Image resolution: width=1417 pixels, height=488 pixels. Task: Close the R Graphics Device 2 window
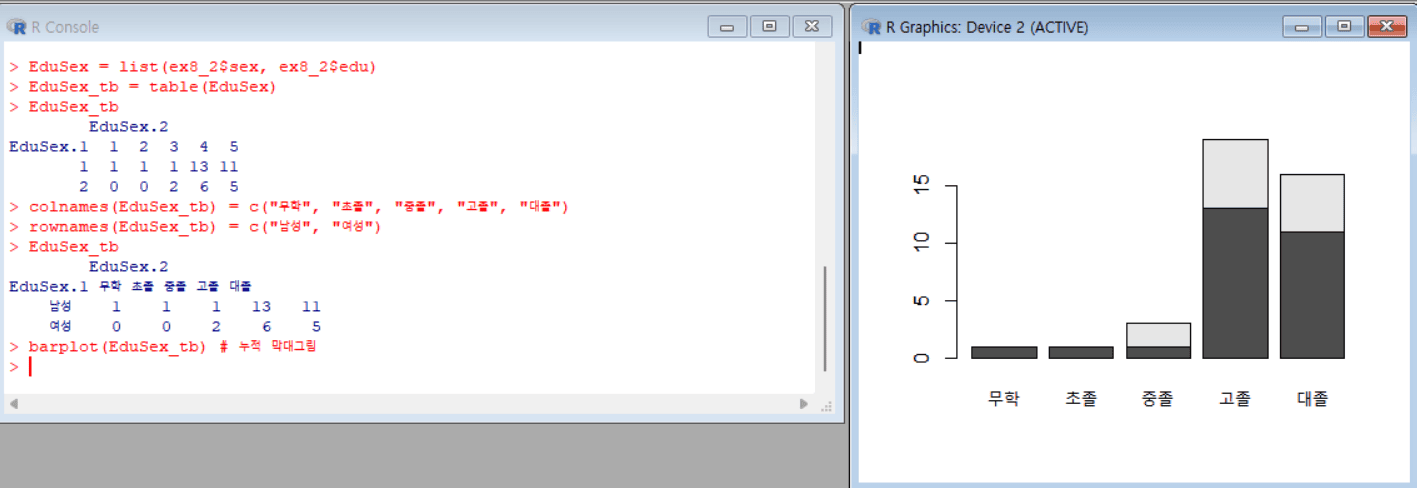pyautogui.click(x=1386, y=27)
